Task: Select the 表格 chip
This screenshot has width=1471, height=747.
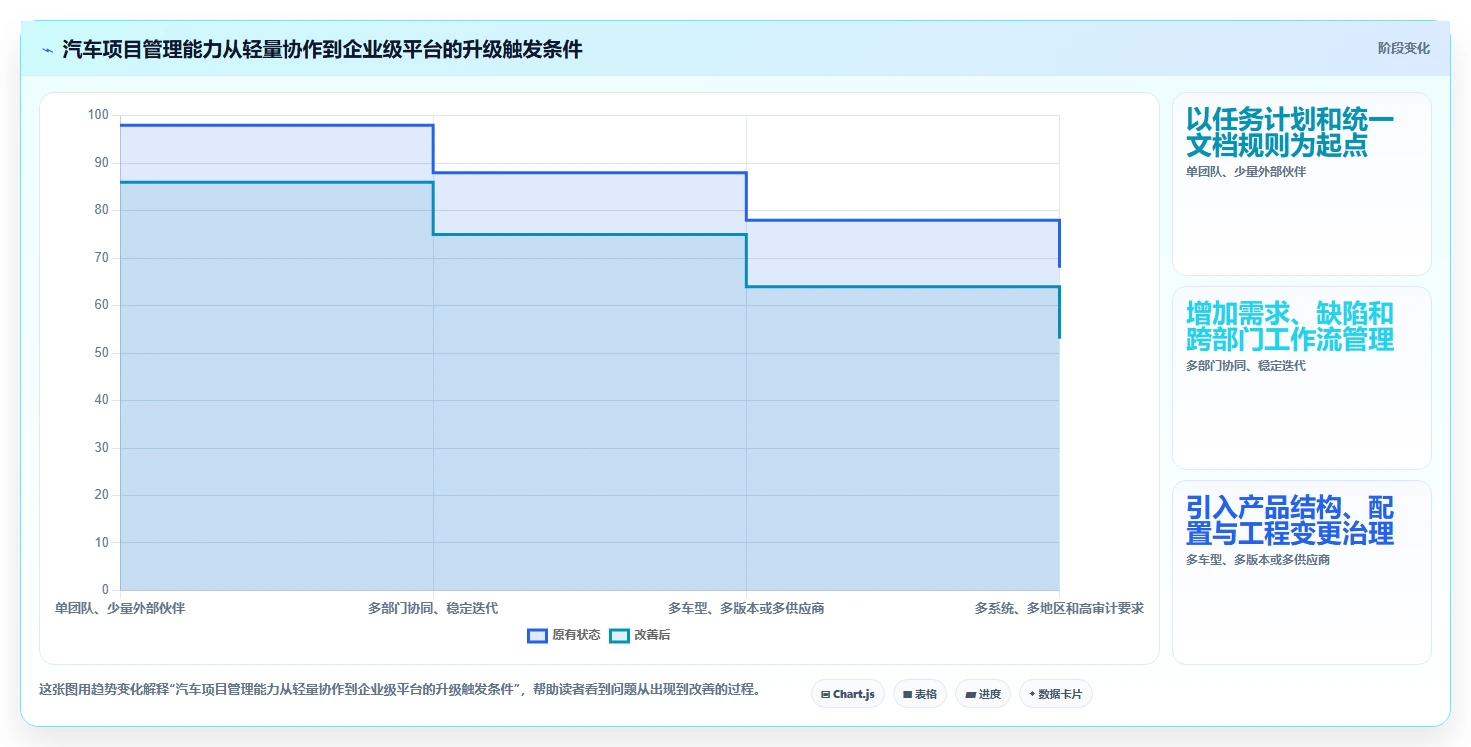Action: (x=919, y=694)
